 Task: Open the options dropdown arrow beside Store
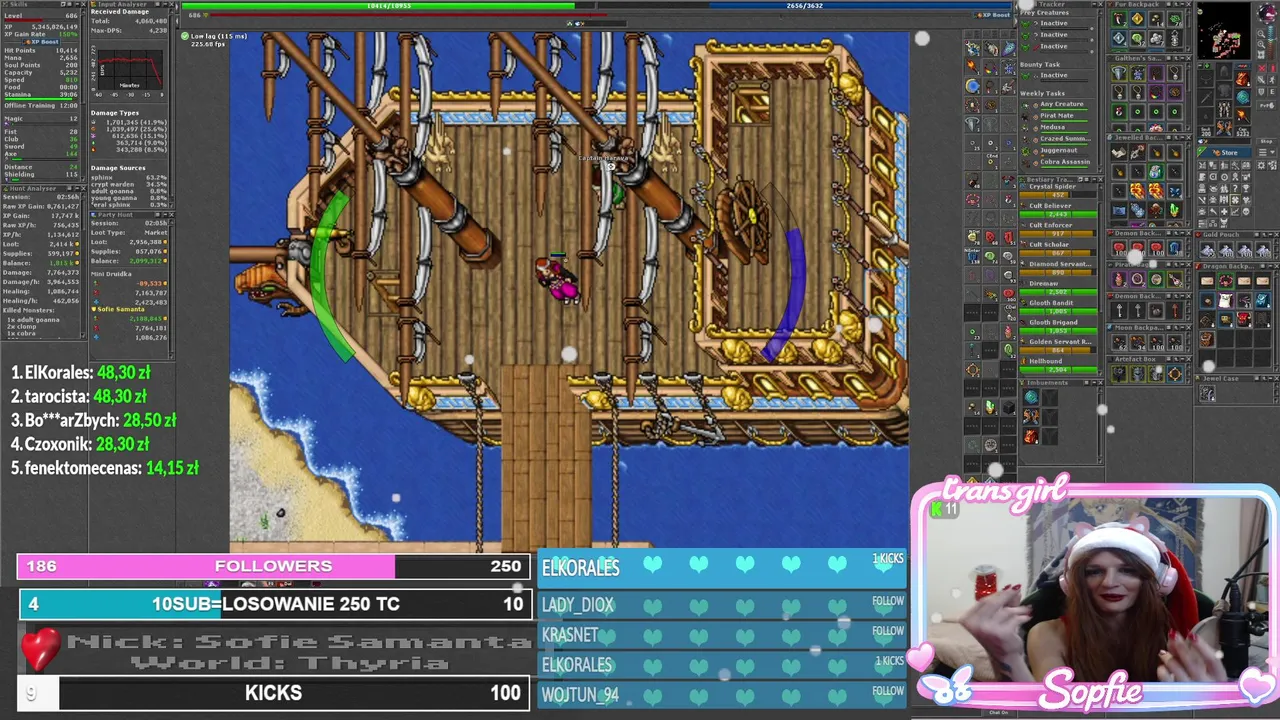click(x=1272, y=152)
